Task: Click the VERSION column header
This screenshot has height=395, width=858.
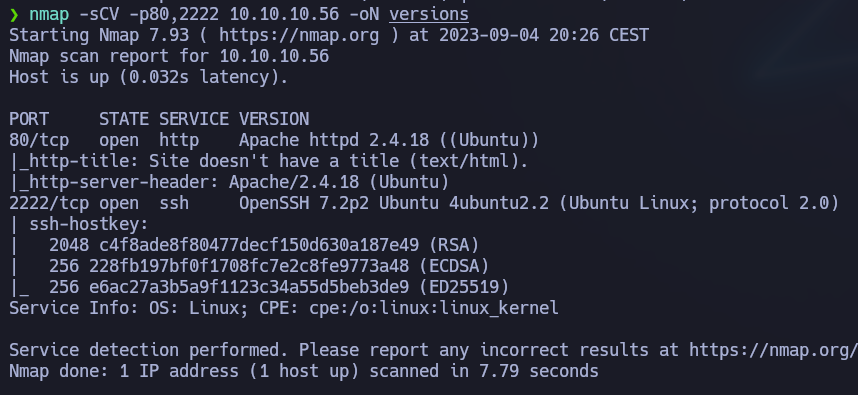Action: tap(274, 119)
